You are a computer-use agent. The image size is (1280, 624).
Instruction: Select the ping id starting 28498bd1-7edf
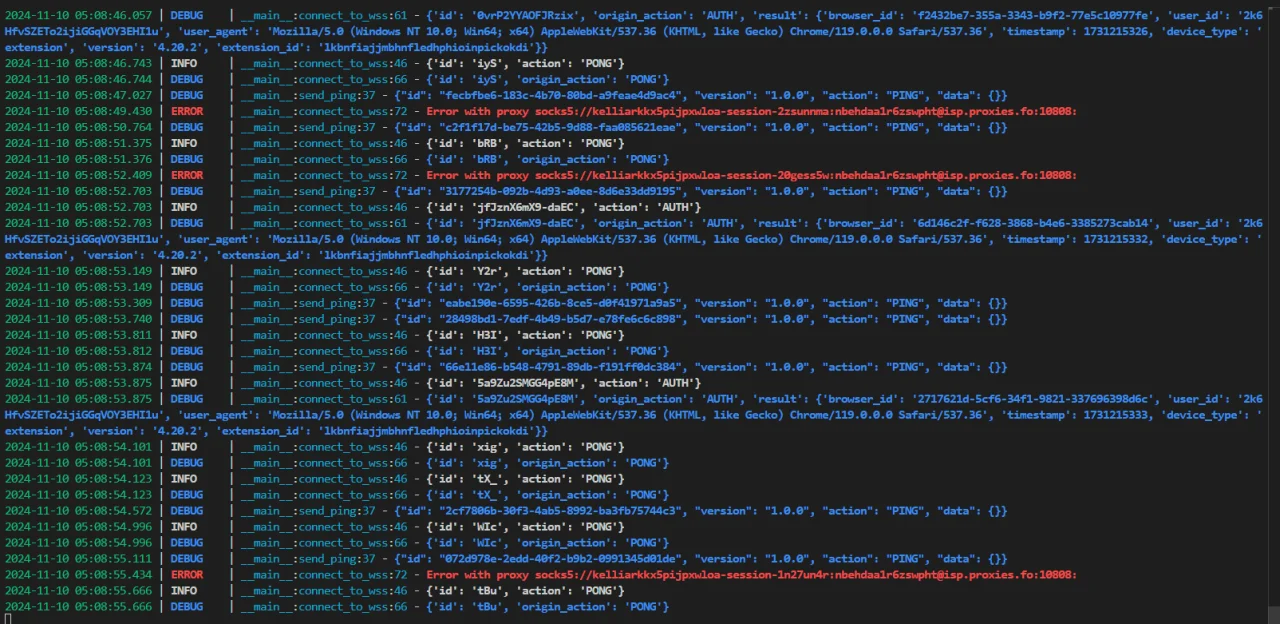pos(562,319)
